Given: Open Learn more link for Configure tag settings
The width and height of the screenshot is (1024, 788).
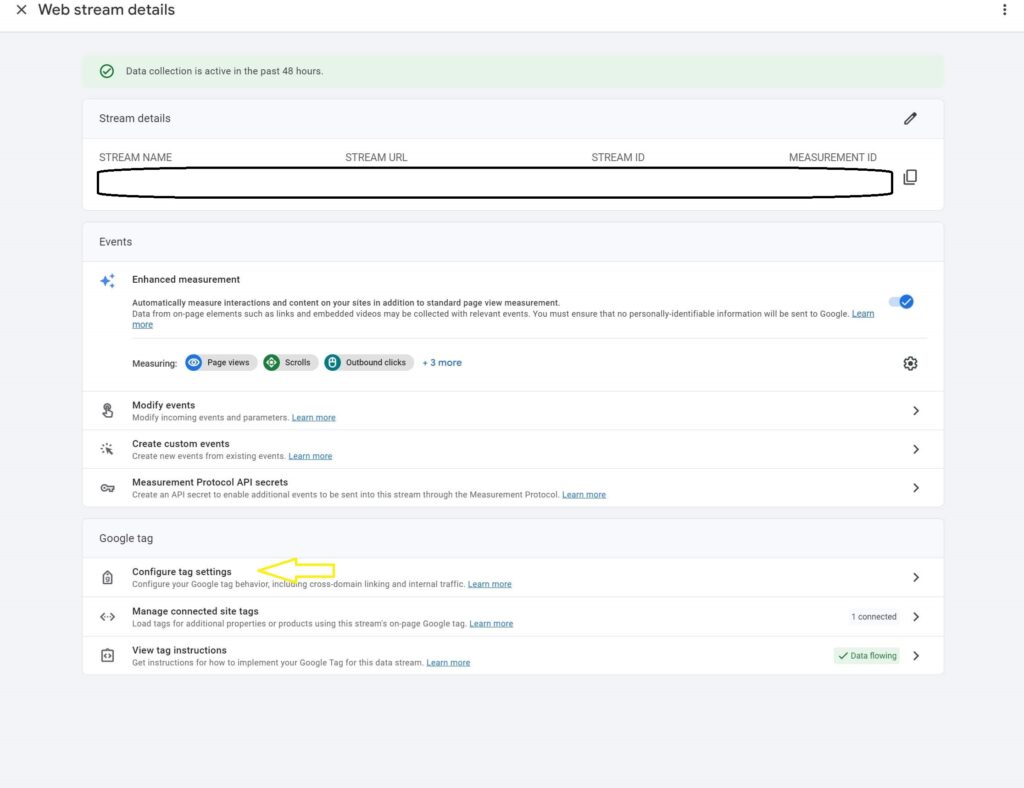Looking at the screenshot, I should [490, 584].
